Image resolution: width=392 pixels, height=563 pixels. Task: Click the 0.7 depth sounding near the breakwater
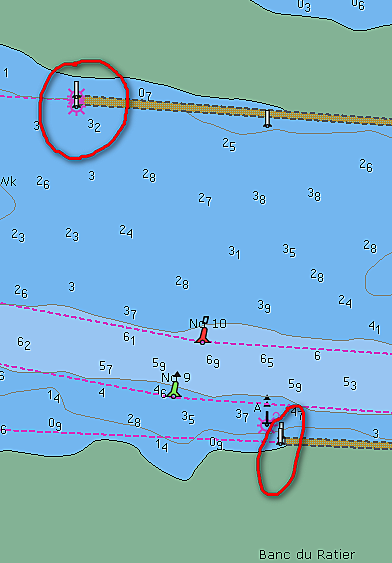tap(145, 94)
